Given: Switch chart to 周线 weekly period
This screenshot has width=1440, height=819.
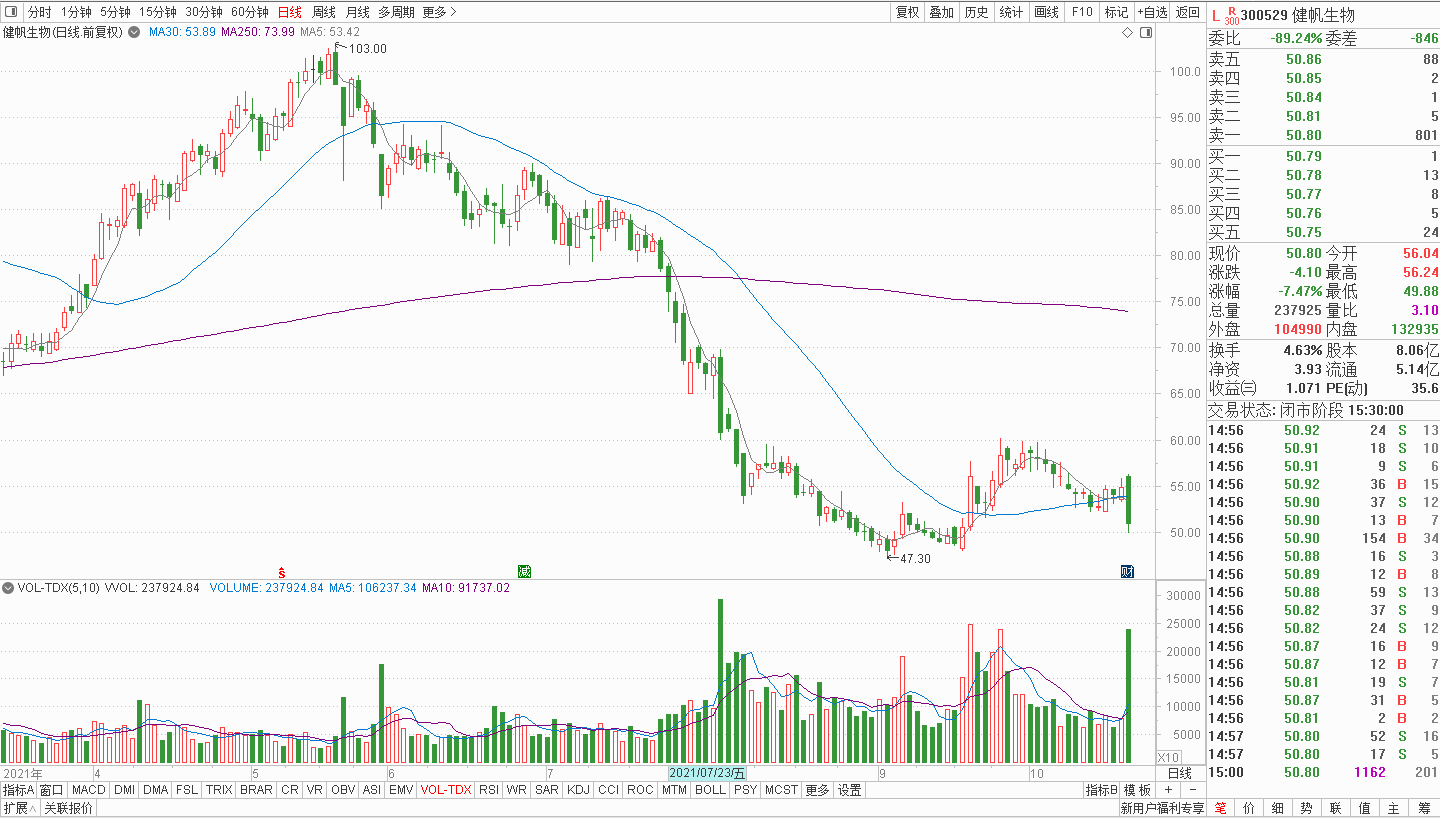Looking at the screenshot, I should pyautogui.click(x=324, y=12).
